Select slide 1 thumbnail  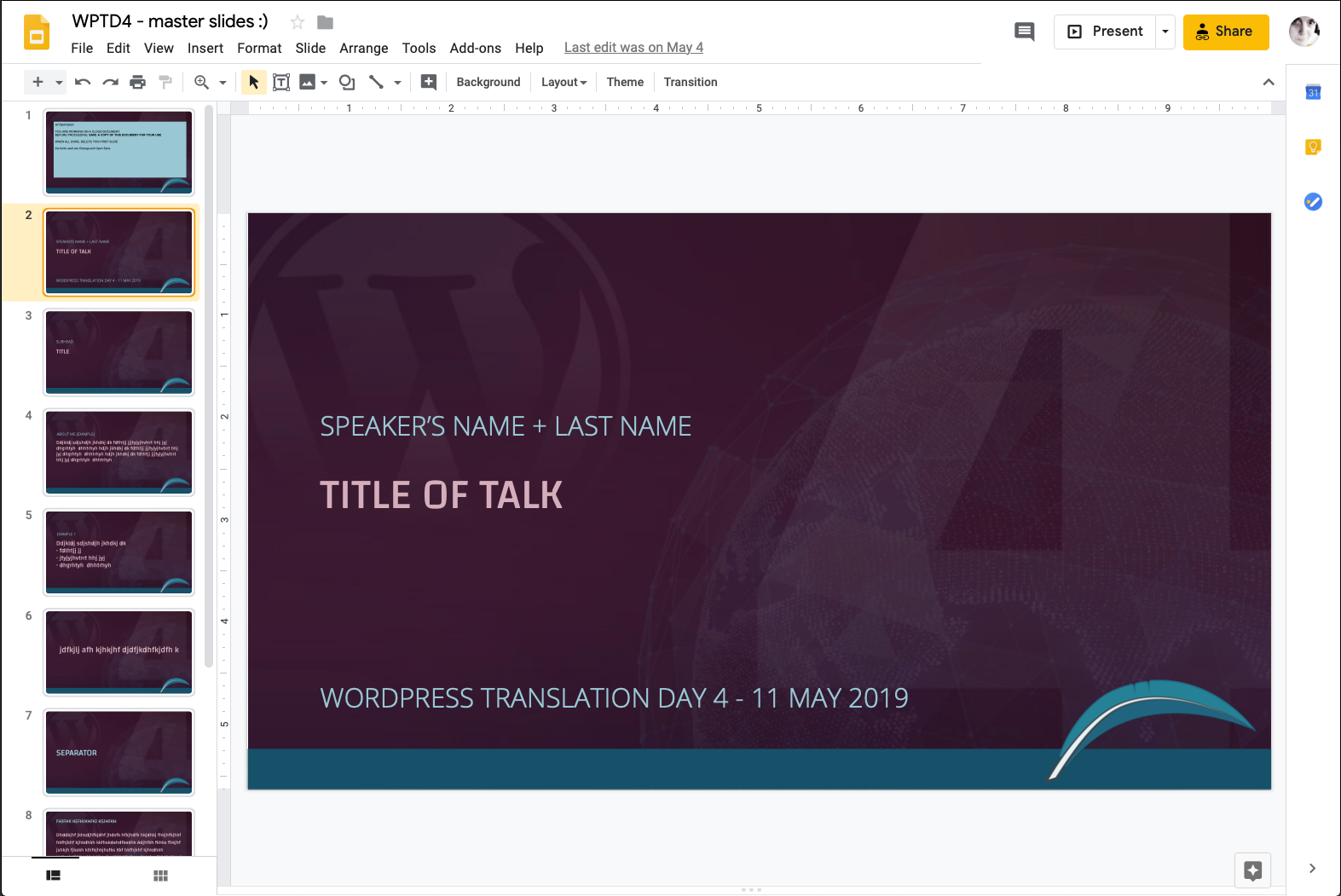coord(119,153)
